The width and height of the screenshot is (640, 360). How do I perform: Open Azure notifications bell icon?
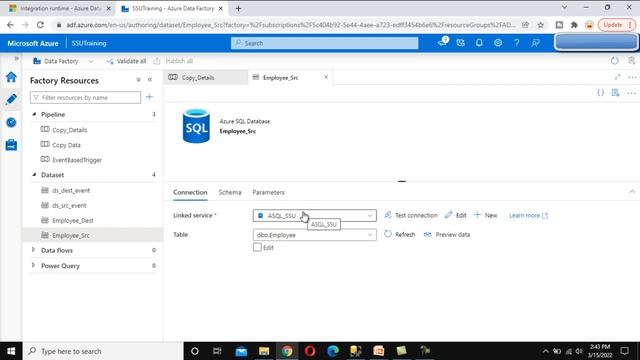click(x=479, y=43)
